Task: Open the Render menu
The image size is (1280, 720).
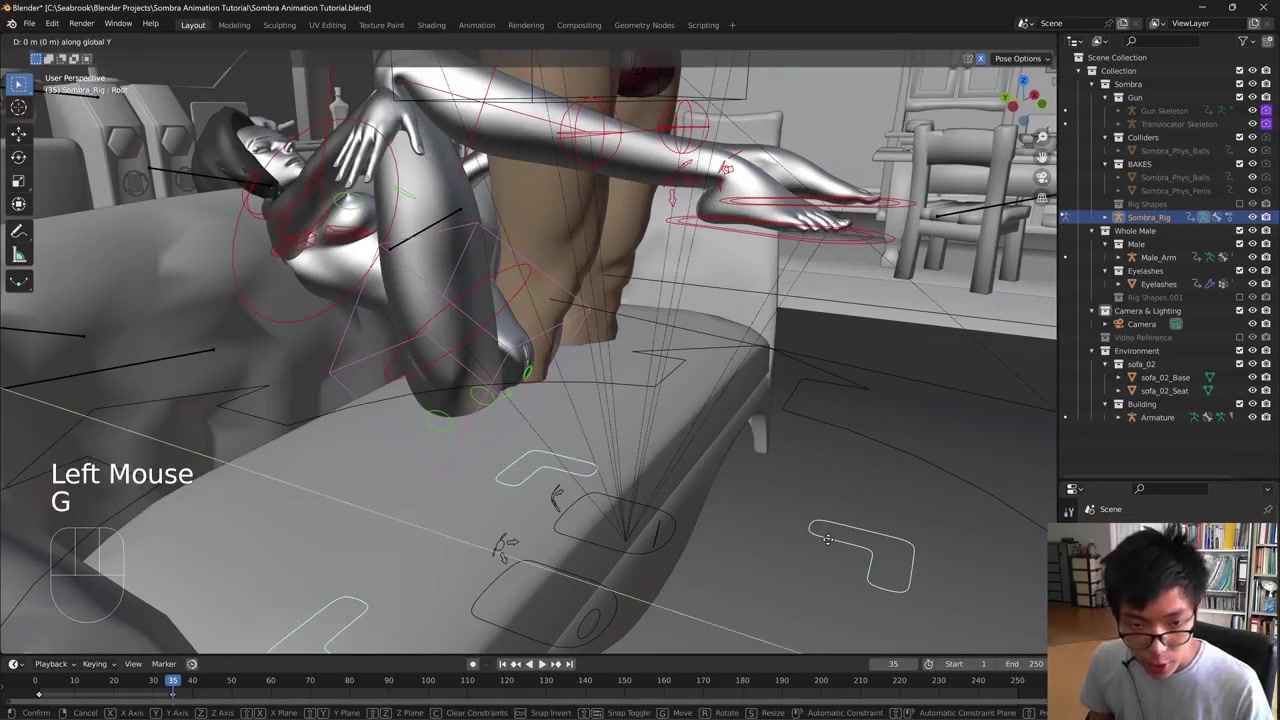Action: (x=81, y=24)
